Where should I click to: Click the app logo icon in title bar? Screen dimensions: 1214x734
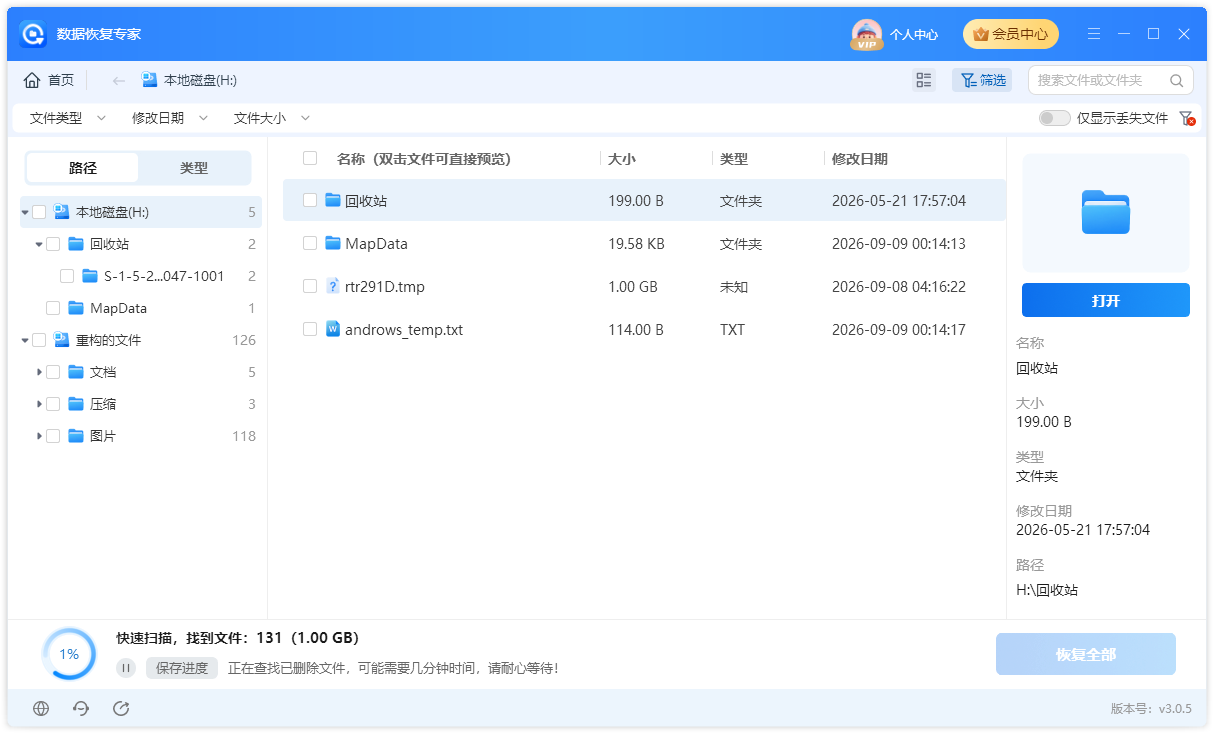33,34
